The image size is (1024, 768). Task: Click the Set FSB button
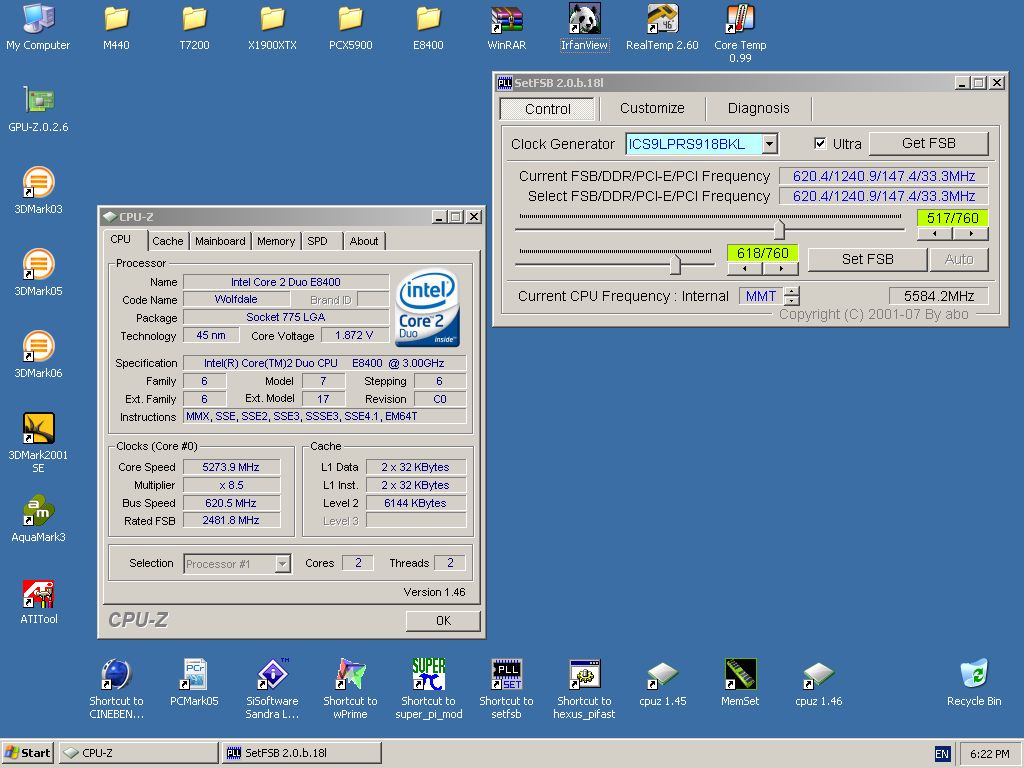click(x=867, y=259)
